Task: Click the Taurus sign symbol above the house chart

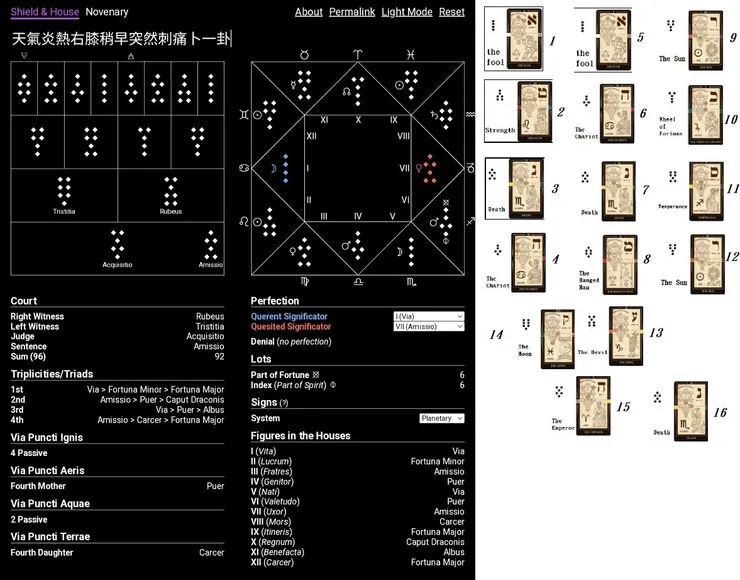Action: 304,55
